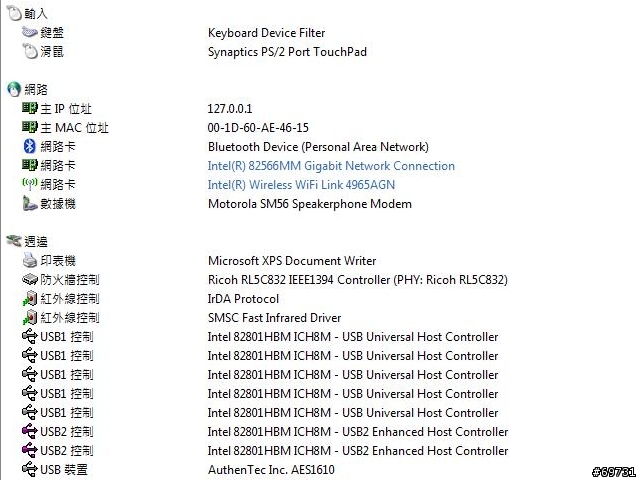Open the Intel(R) Wireless WiFi Link 4965AGN link
Viewport: 640px width, 480px height.
(x=301, y=184)
